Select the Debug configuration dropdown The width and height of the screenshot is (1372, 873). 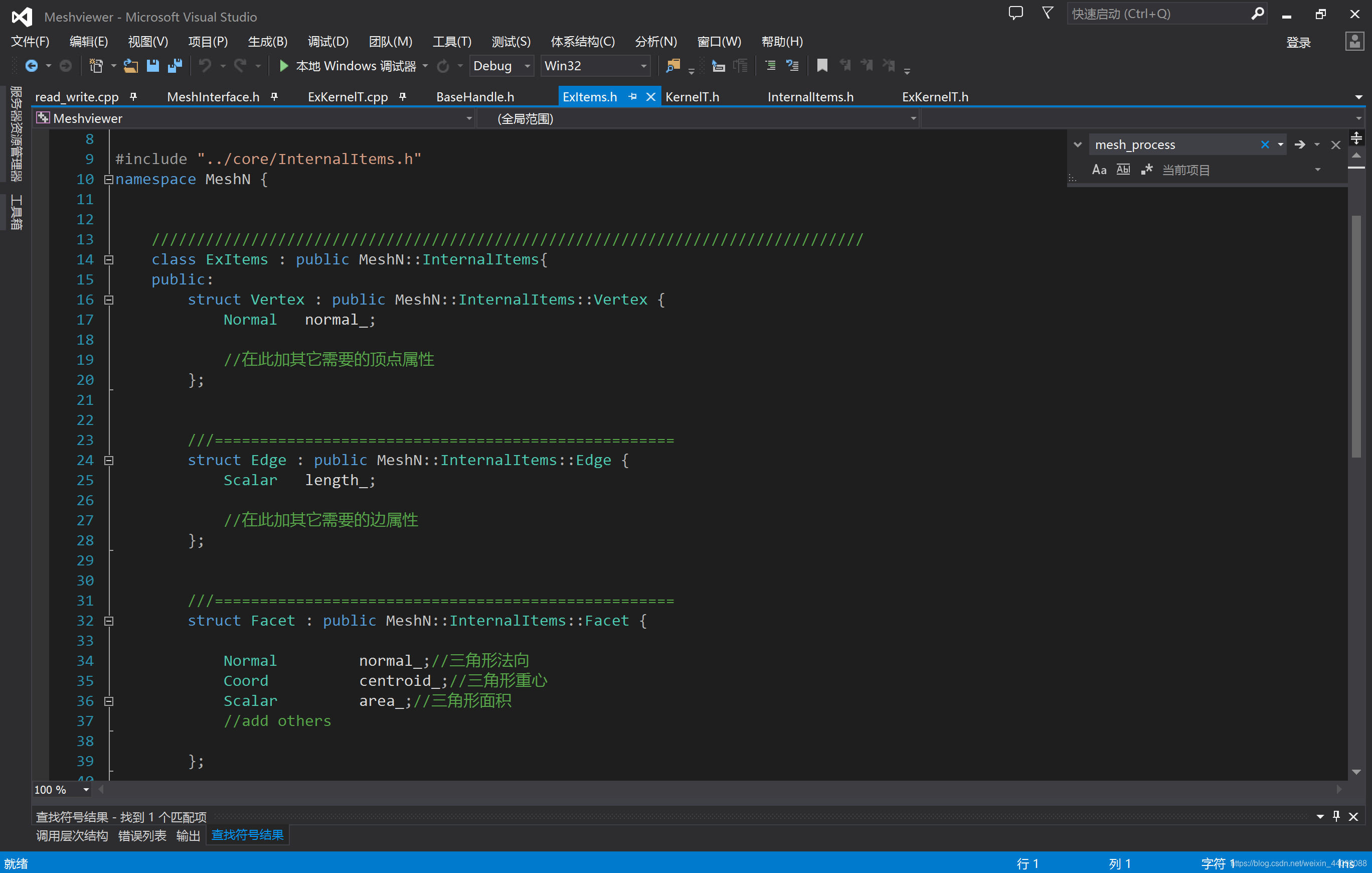click(502, 65)
